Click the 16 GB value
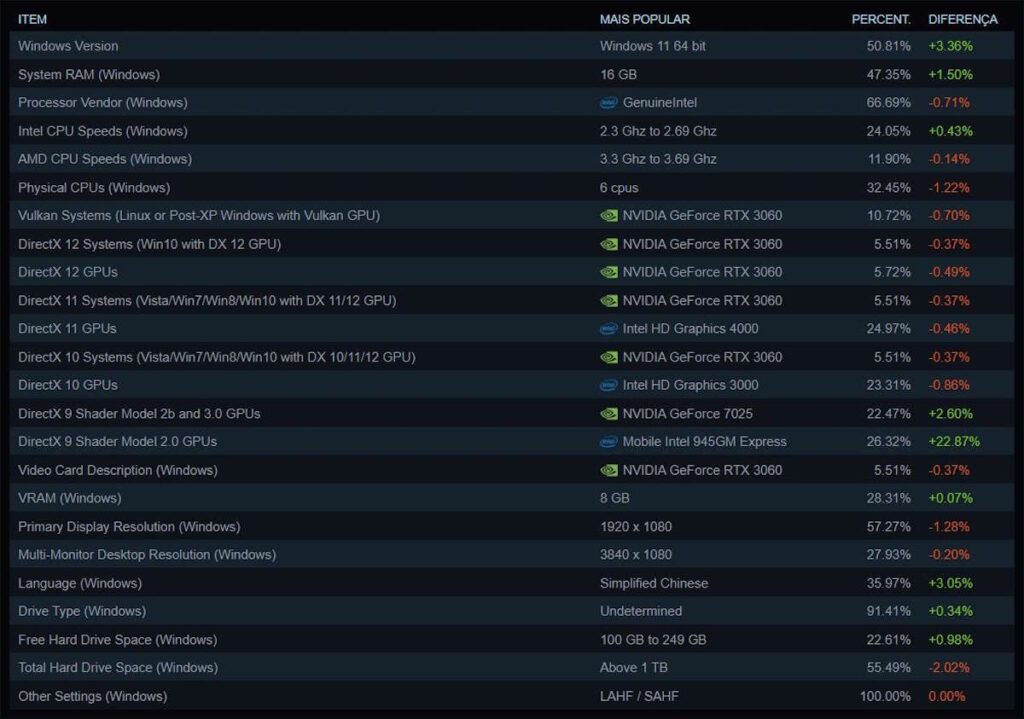The image size is (1024, 719). pyautogui.click(x=618, y=74)
